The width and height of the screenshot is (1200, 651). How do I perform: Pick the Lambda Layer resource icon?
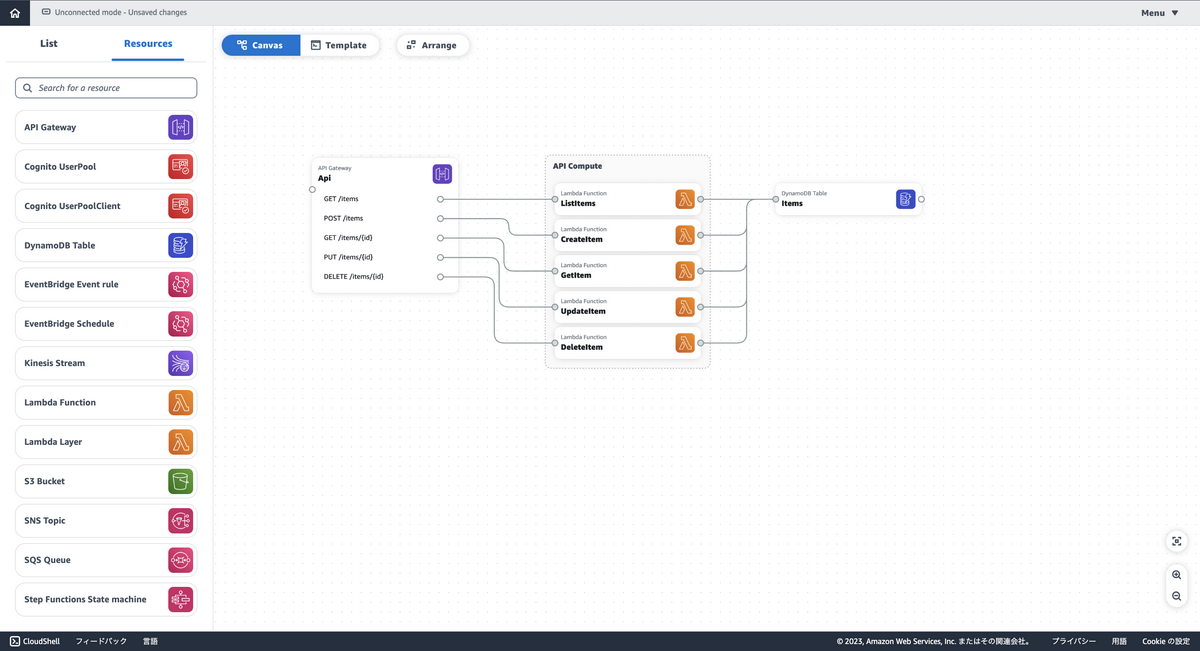[x=181, y=442]
